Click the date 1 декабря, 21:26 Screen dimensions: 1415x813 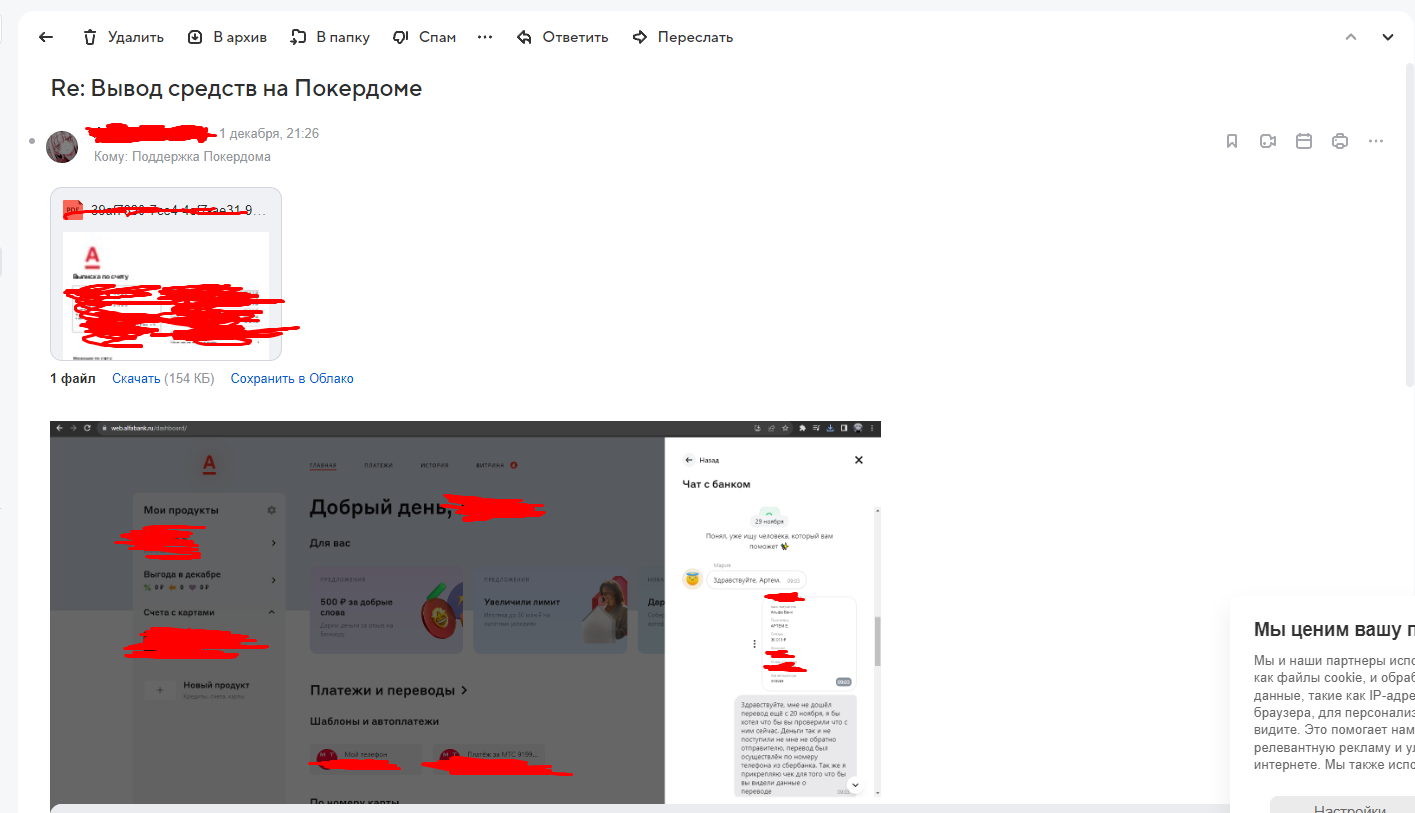pos(269,133)
